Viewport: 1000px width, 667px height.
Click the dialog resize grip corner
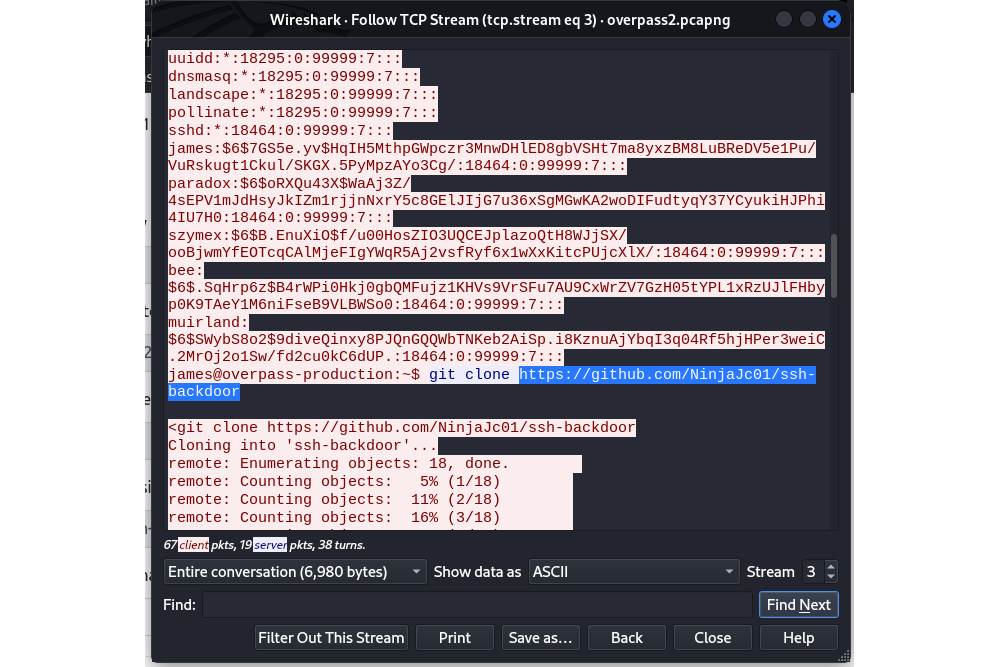(x=844, y=656)
